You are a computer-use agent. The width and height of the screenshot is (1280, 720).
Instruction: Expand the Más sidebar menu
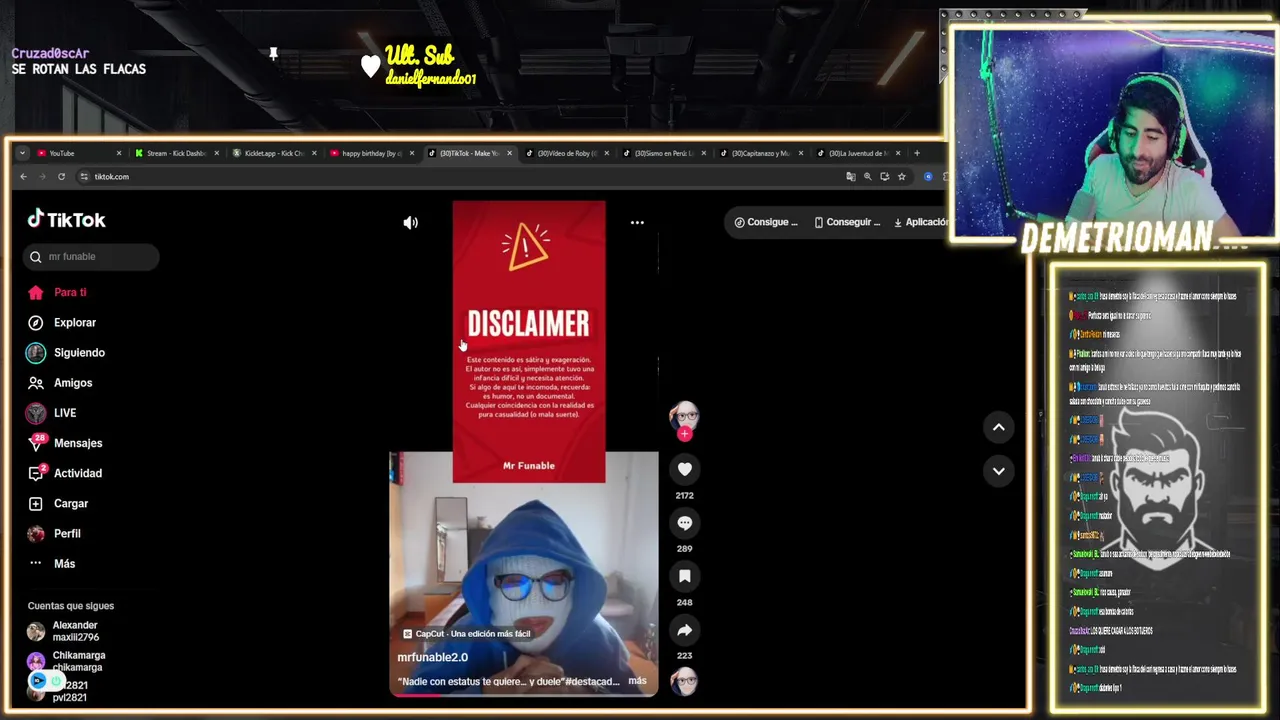51,564
